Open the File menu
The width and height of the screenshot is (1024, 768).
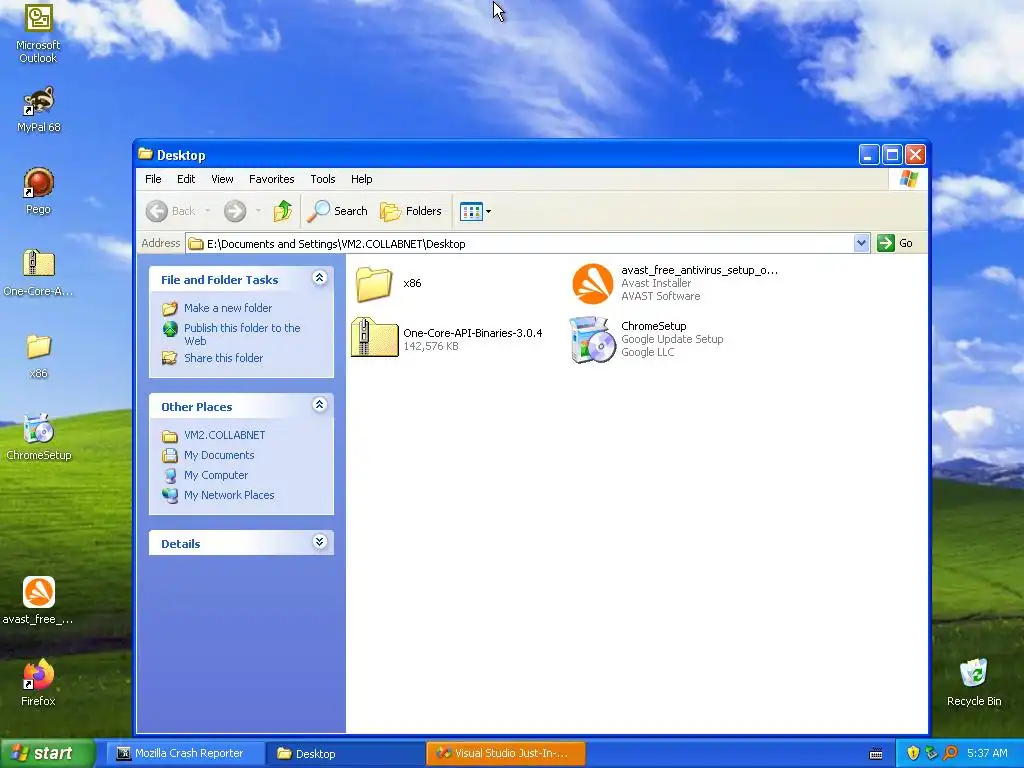153,179
